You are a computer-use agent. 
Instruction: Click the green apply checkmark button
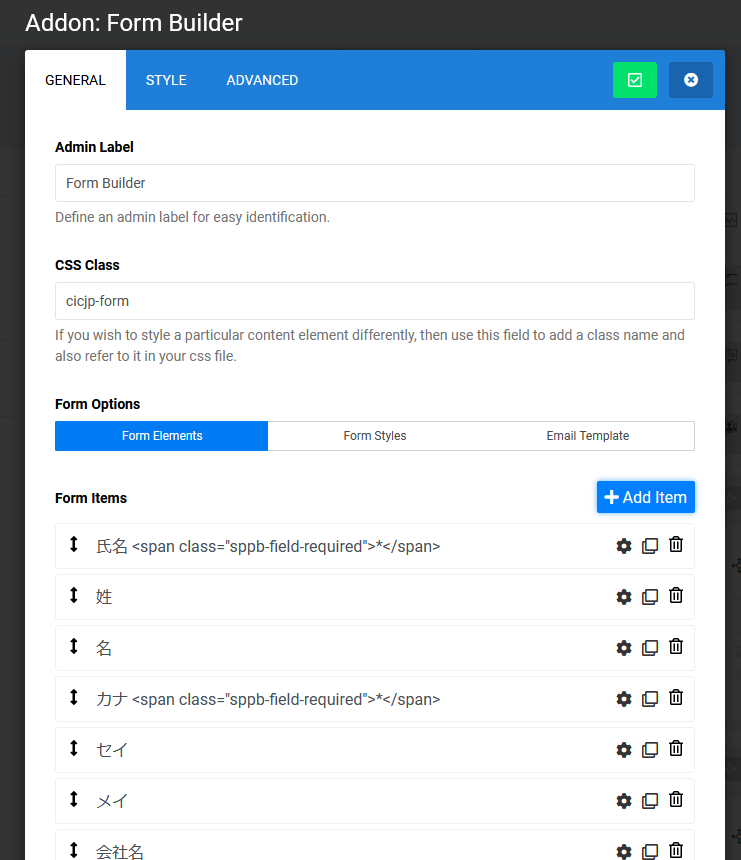point(635,80)
